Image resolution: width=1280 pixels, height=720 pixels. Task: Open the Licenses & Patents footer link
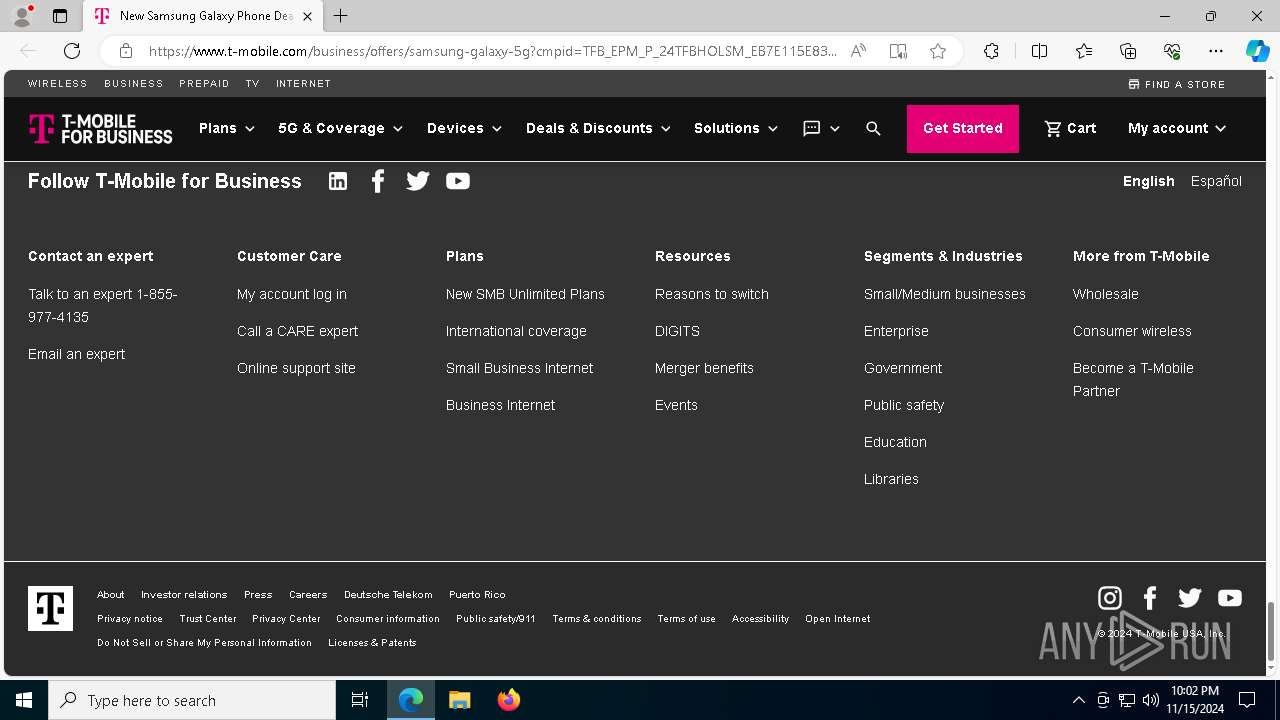(x=372, y=642)
